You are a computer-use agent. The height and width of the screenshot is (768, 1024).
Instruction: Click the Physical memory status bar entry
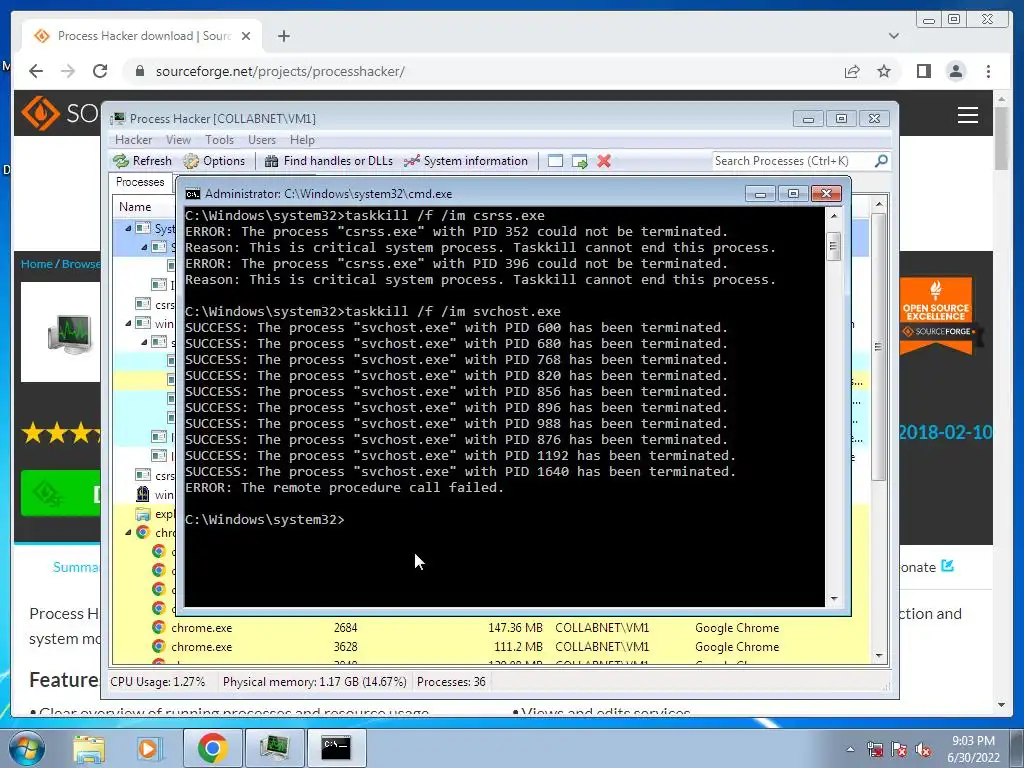(x=314, y=682)
